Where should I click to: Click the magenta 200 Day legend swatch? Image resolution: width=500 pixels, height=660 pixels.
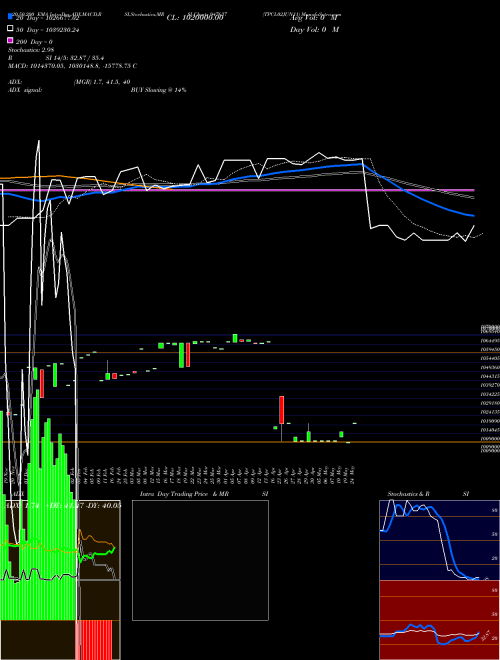pyautogui.click(x=10, y=40)
